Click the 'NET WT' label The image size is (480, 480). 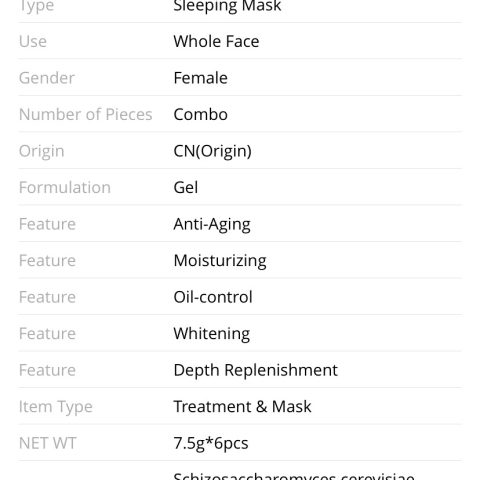pos(48,443)
